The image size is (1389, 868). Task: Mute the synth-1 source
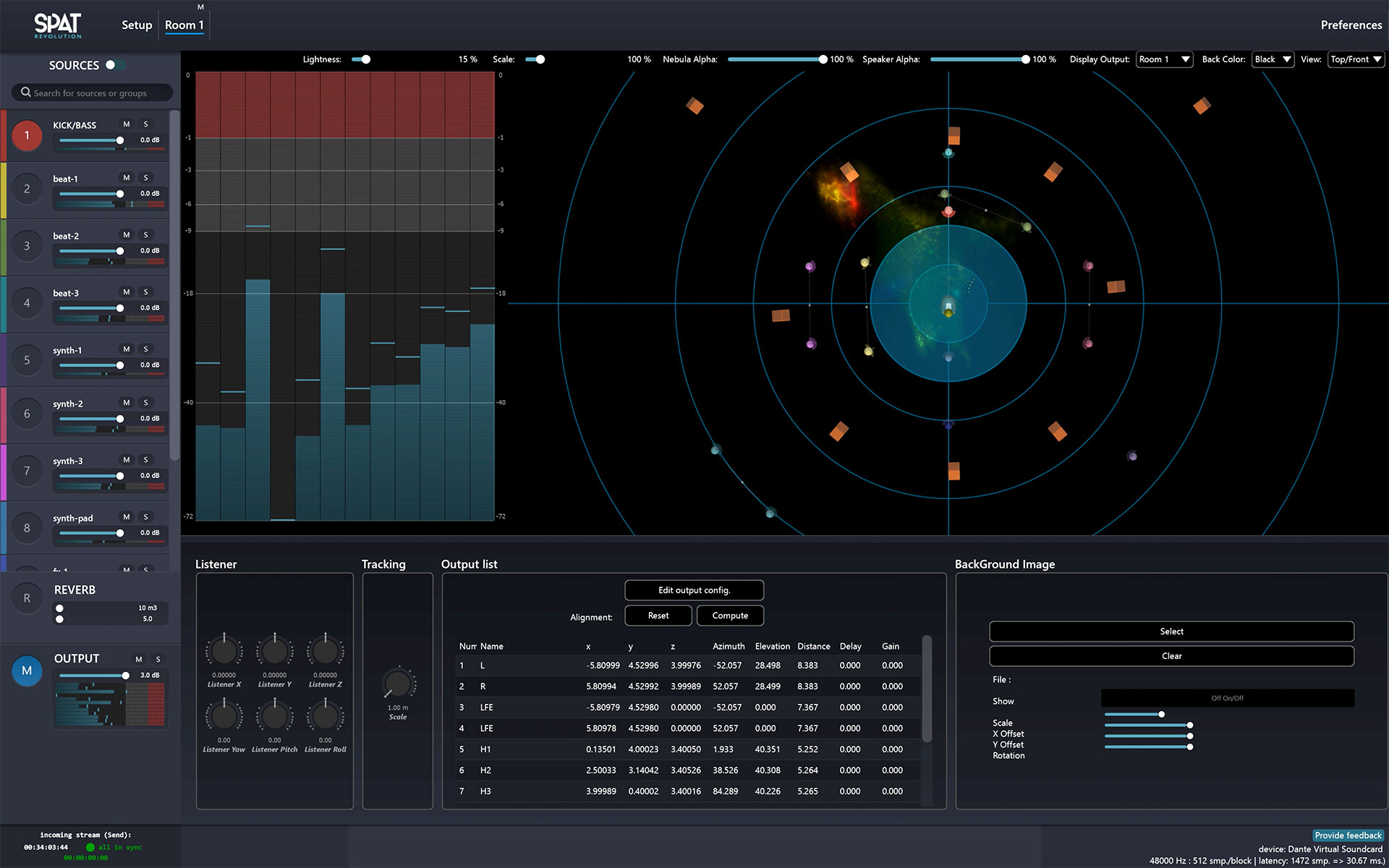point(127,349)
